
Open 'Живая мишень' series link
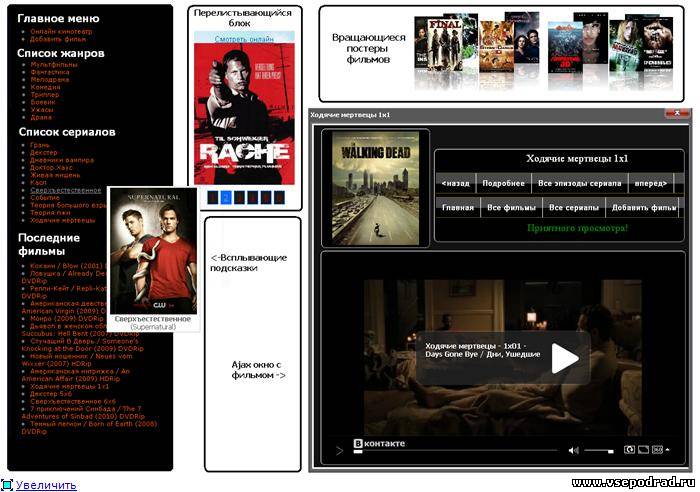(55, 175)
